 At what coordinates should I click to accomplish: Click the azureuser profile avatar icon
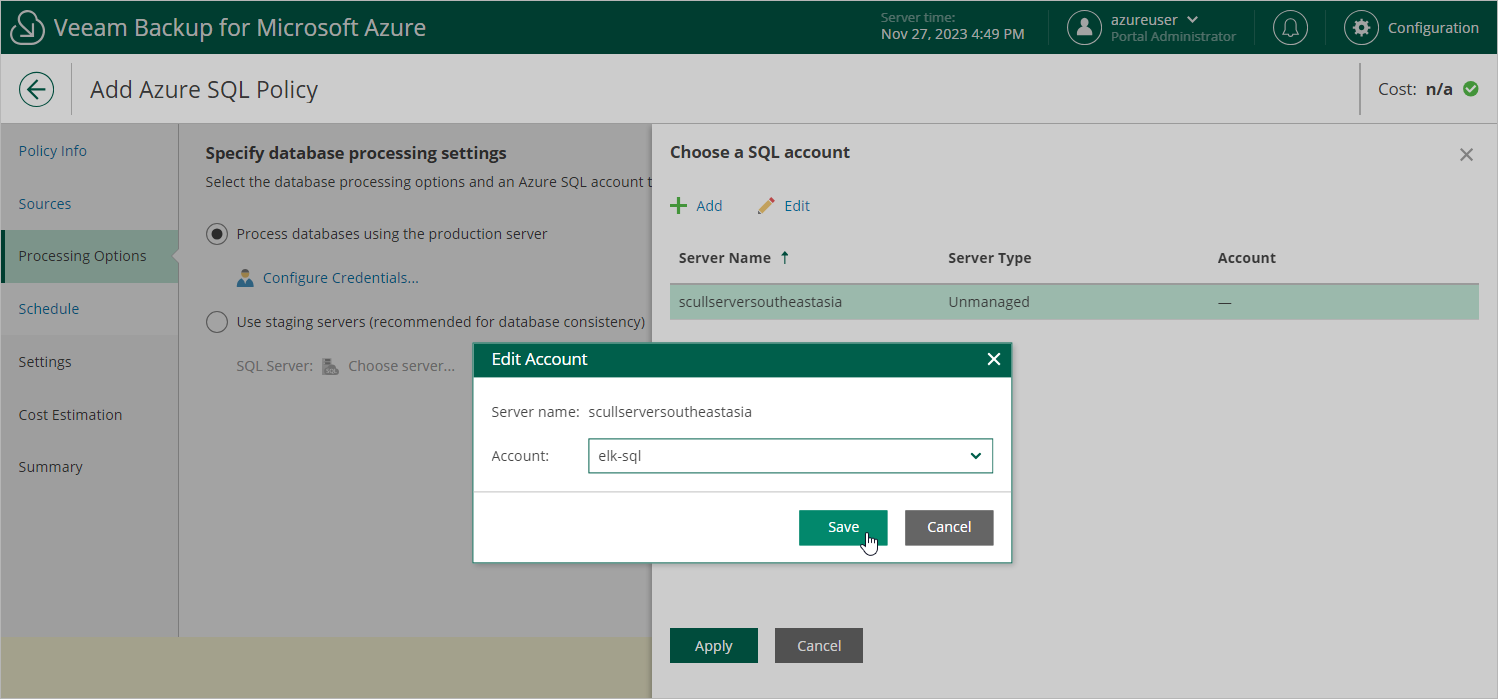[x=1084, y=27]
